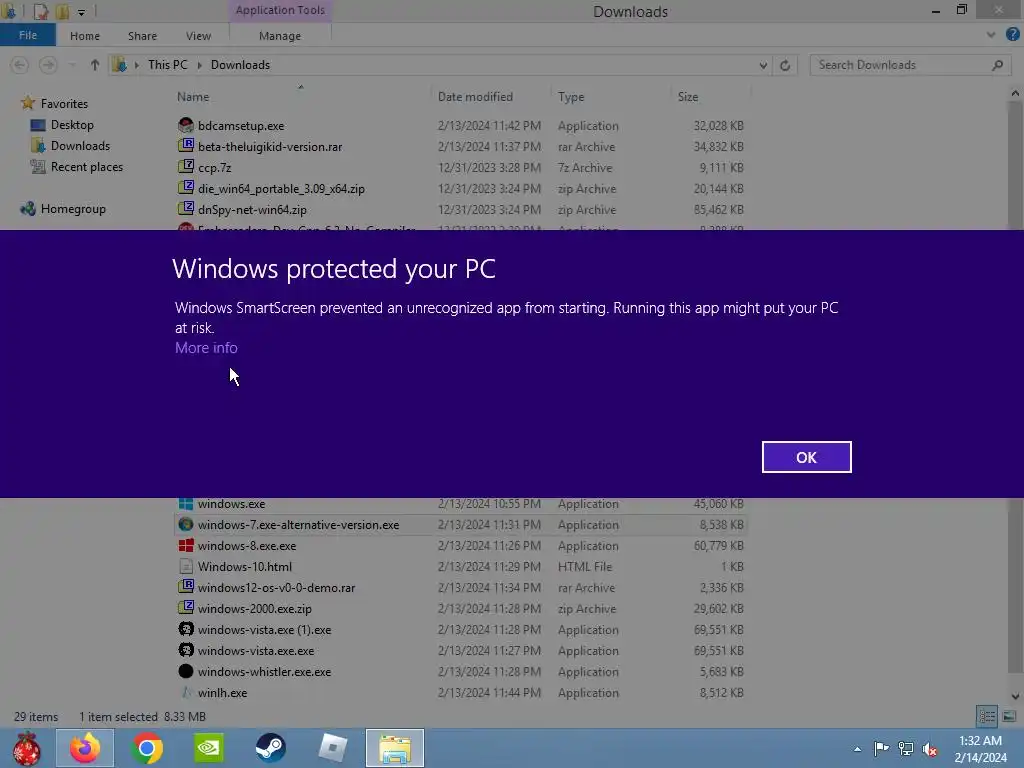Open Roblox from the taskbar
This screenshot has width=1024, height=768.
click(x=332, y=748)
